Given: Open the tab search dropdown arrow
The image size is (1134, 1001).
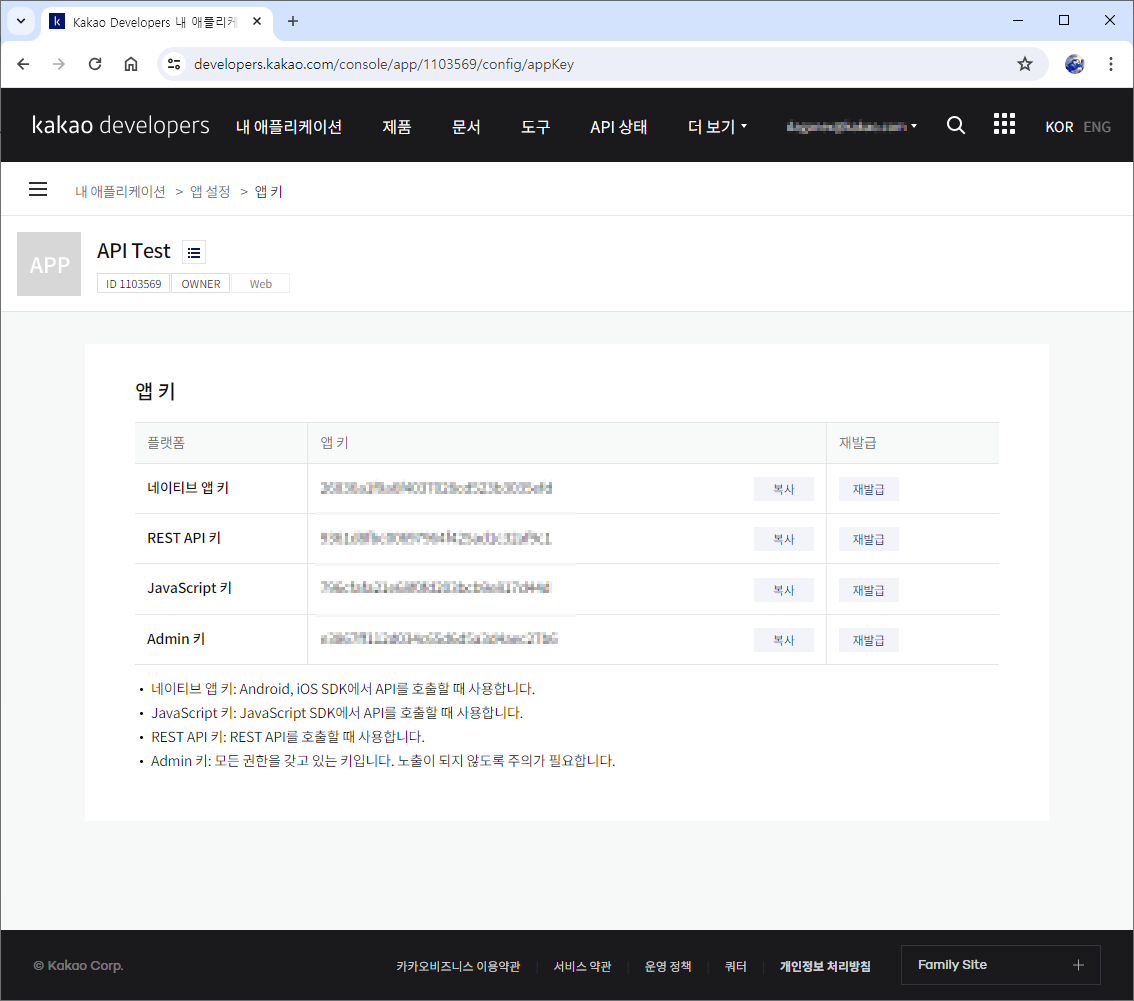Looking at the screenshot, I should [21, 21].
